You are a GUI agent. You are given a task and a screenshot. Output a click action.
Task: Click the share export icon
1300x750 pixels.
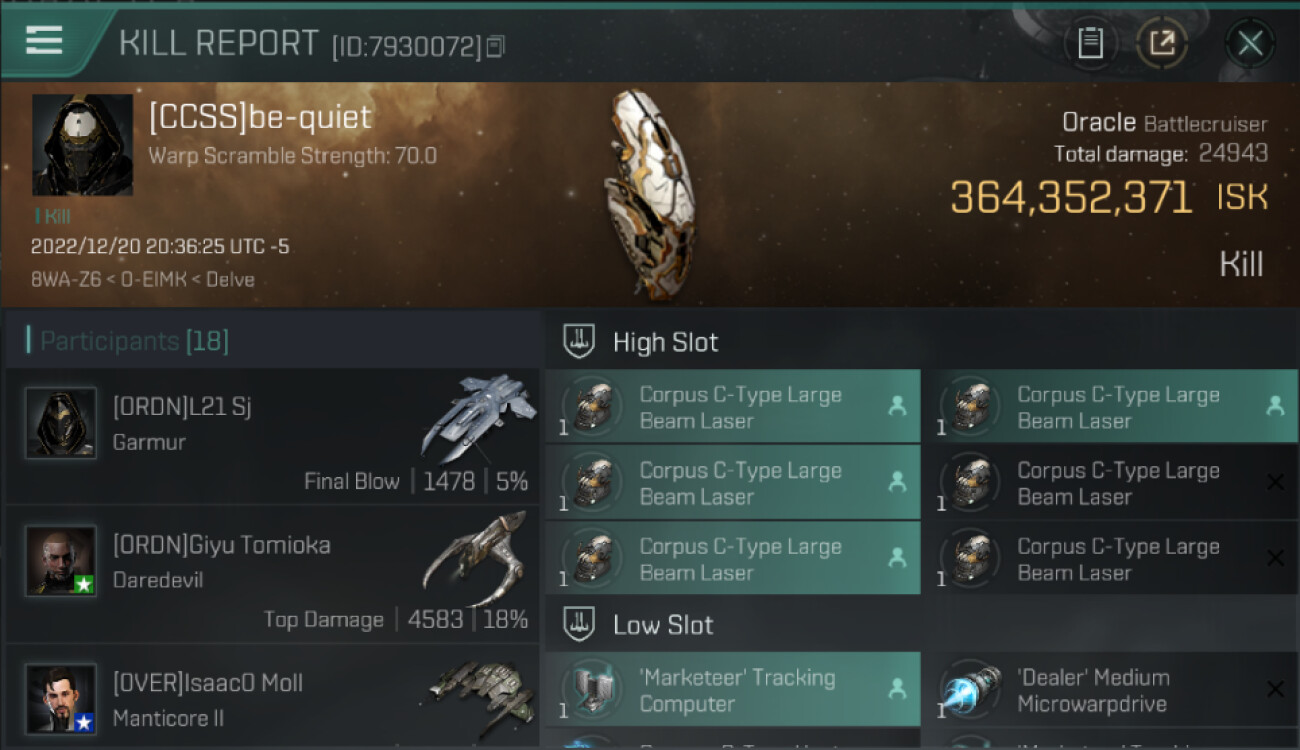click(x=1162, y=43)
